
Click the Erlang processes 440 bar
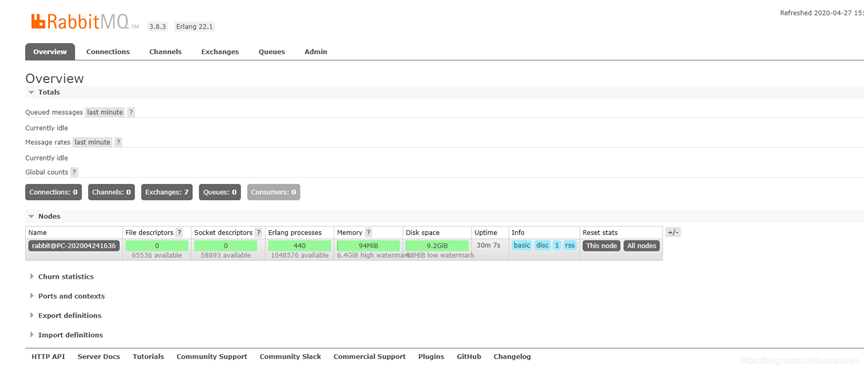point(300,246)
